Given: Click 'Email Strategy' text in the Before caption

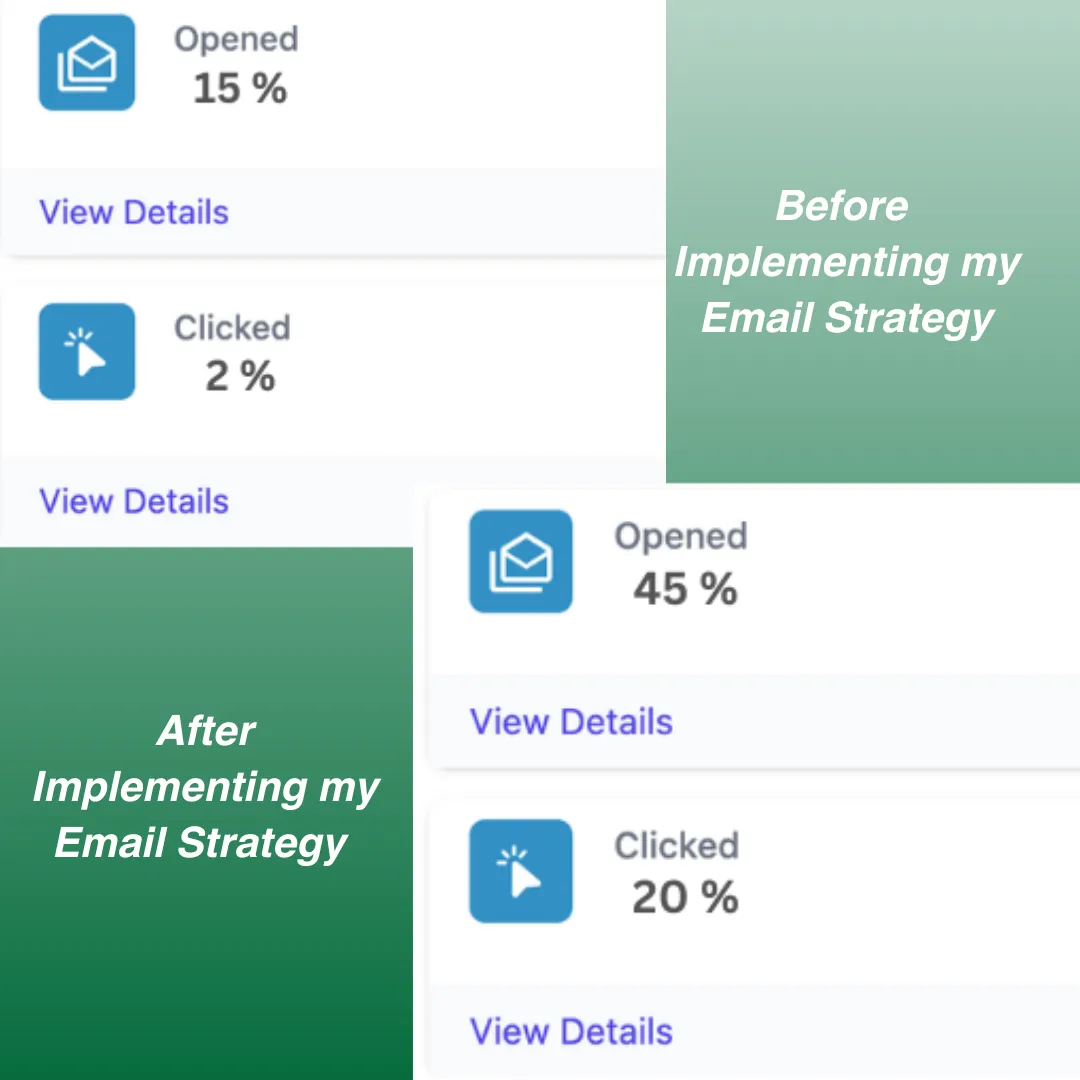Looking at the screenshot, I should click(x=848, y=318).
